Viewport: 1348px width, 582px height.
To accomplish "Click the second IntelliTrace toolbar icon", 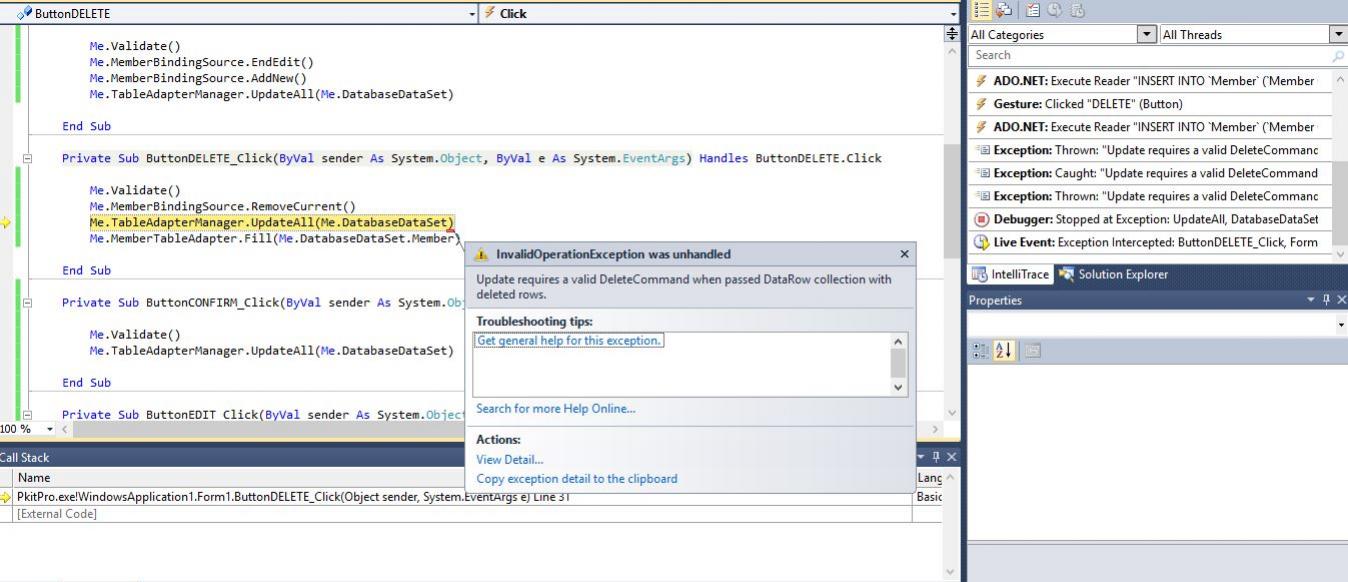I will (x=1004, y=10).
